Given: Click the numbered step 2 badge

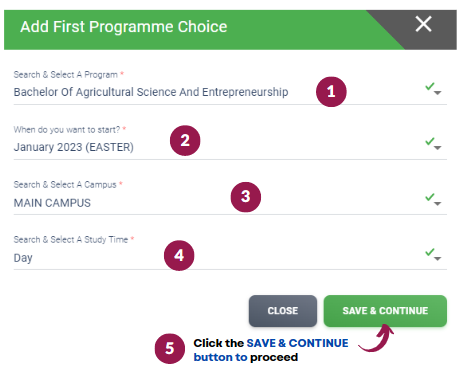Looking at the screenshot, I should [185, 140].
